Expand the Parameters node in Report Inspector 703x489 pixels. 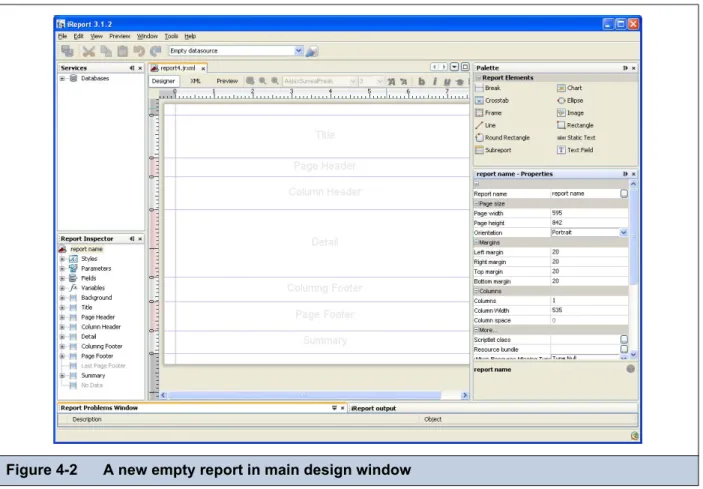(62, 269)
